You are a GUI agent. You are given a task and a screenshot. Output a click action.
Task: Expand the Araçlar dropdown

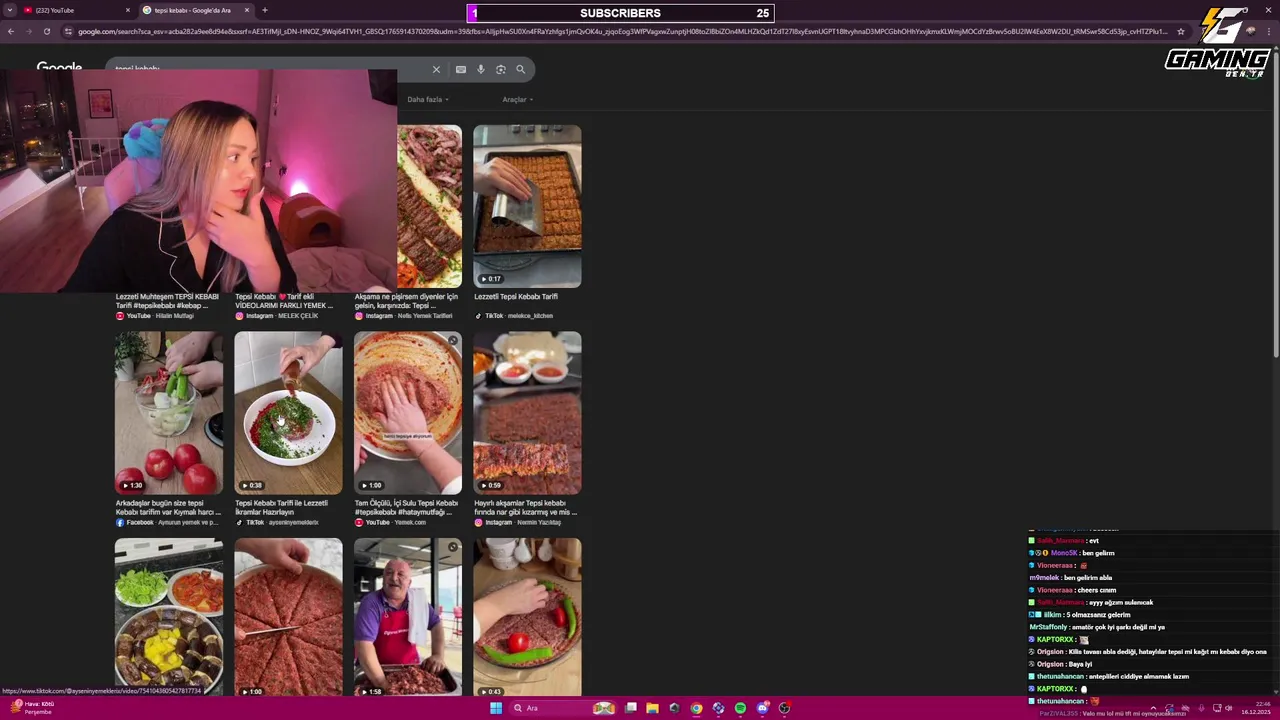tap(517, 99)
